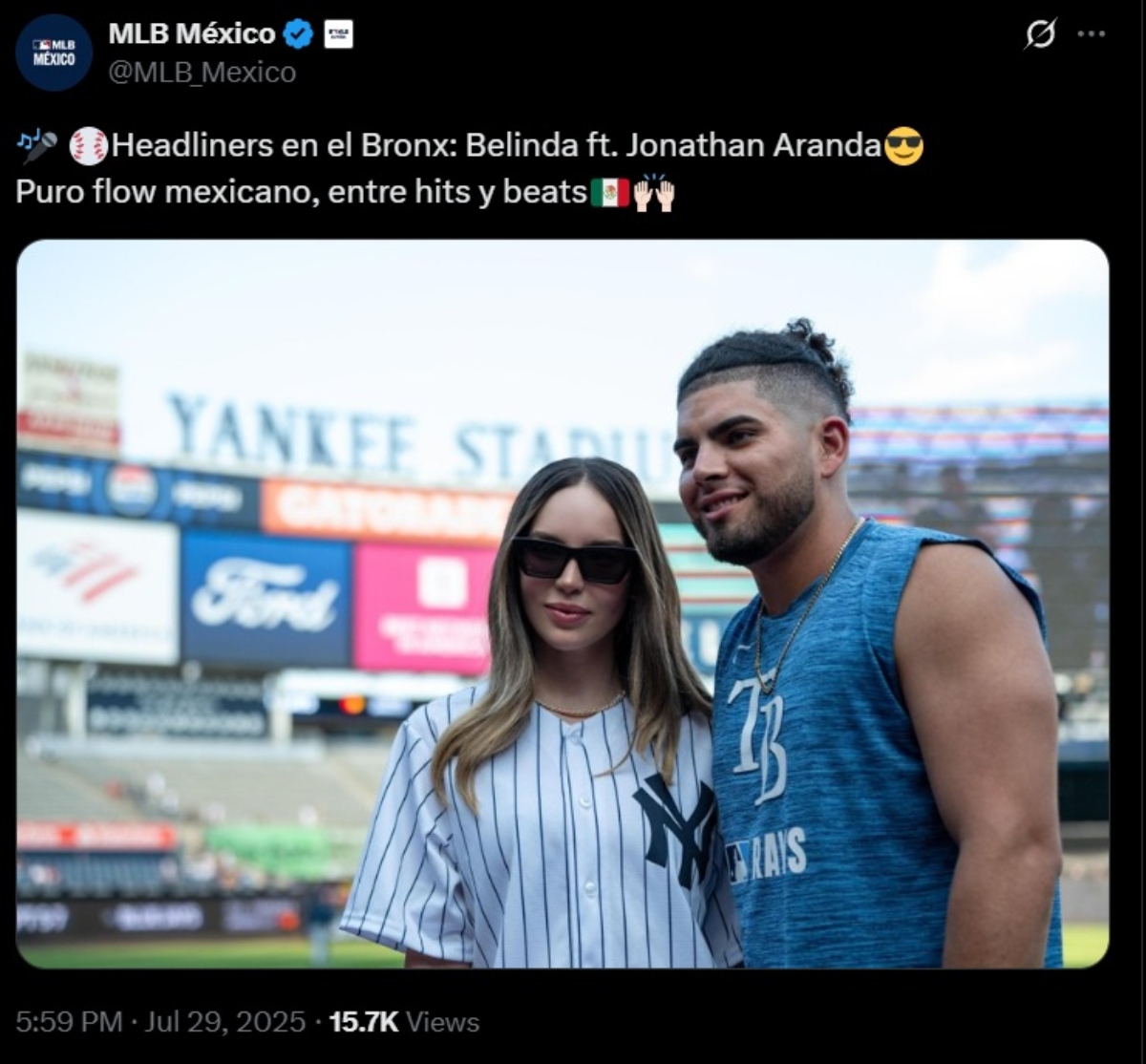Click the raised hands emoji
Image resolution: width=1146 pixels, height=1064 pixels.
point(654,193)
